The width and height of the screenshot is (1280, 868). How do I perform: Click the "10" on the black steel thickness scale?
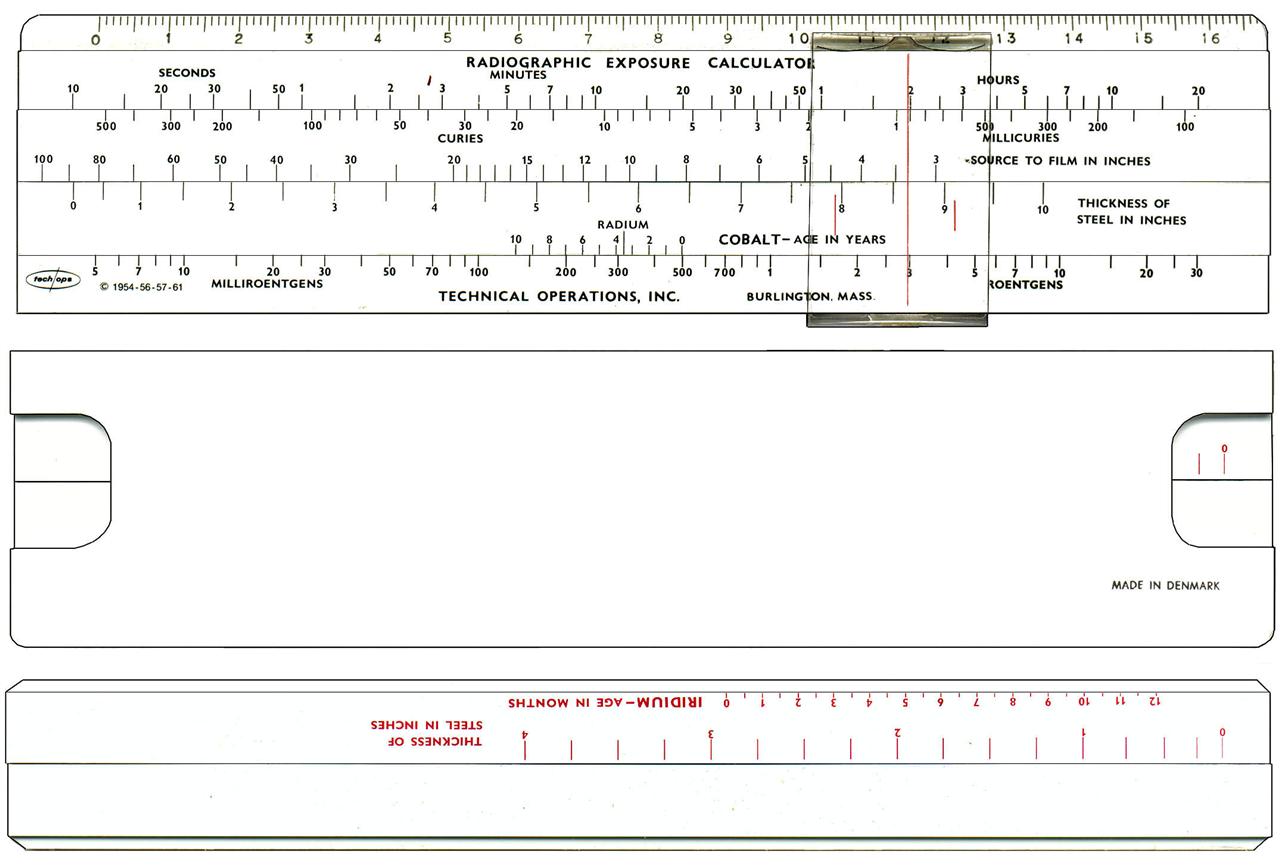1042,210
